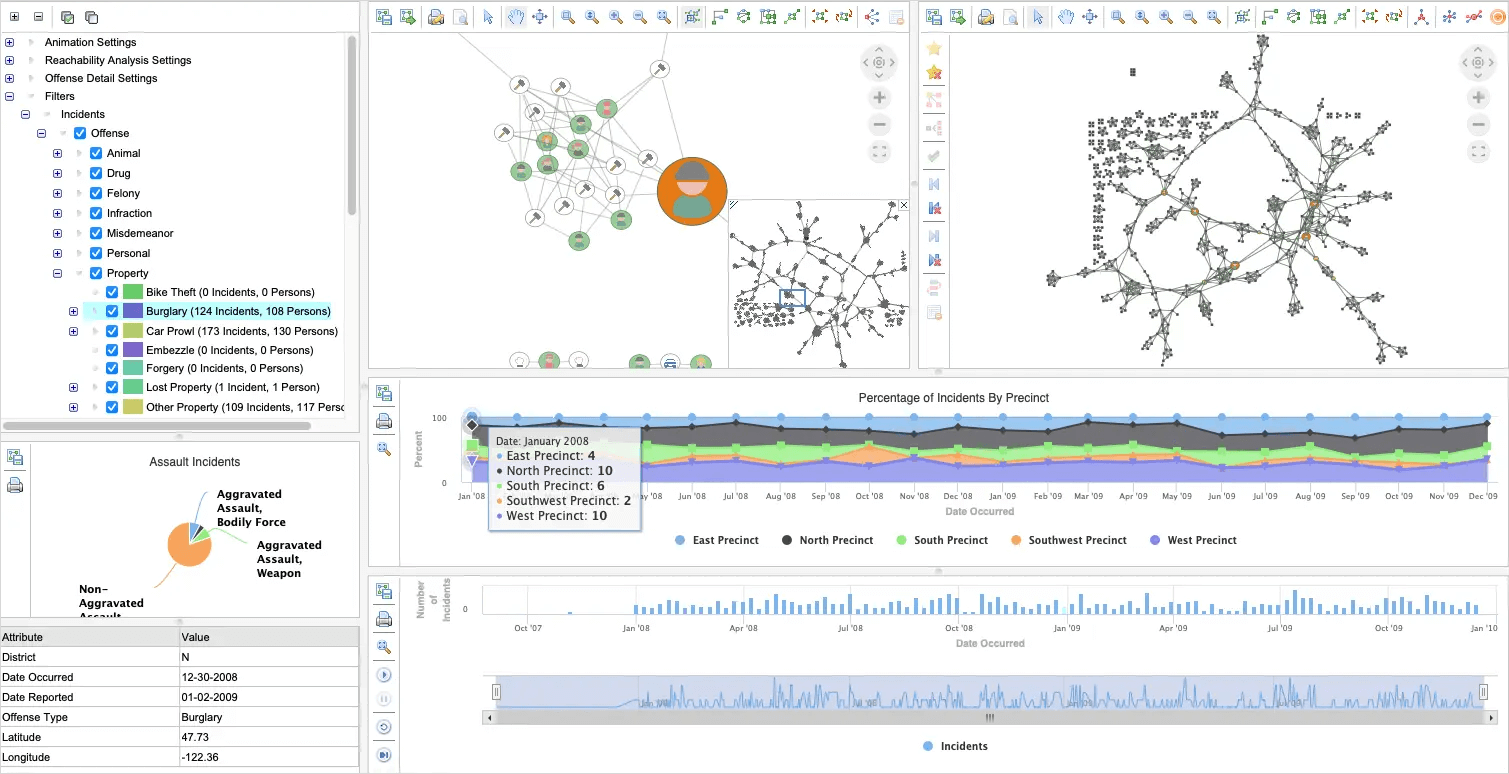Click the overview window toggle icon in left graph toolbar

[692, 17]
